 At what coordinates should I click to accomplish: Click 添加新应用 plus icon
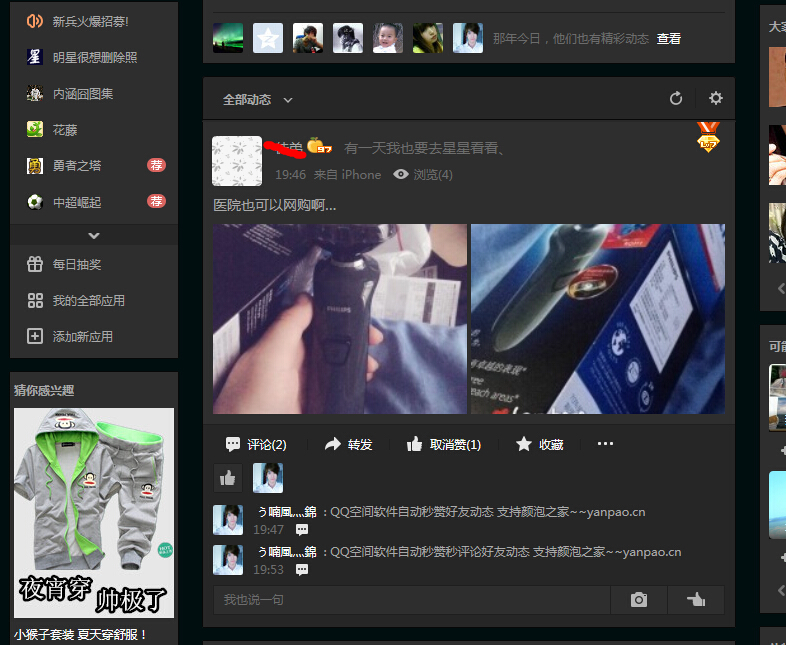35,337
